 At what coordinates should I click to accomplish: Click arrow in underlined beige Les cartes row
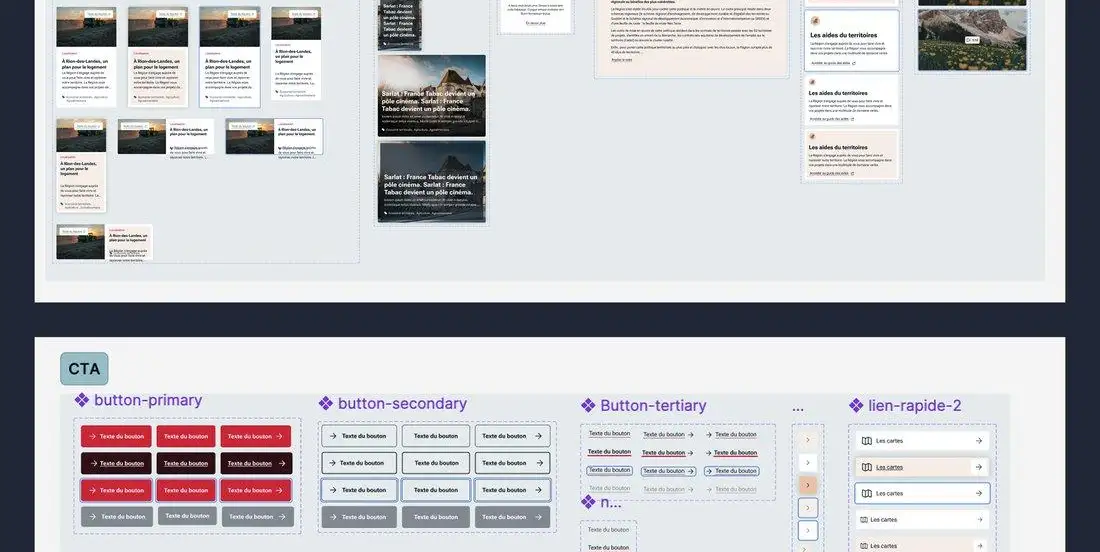pyautogui.click(x=979, y=467)
